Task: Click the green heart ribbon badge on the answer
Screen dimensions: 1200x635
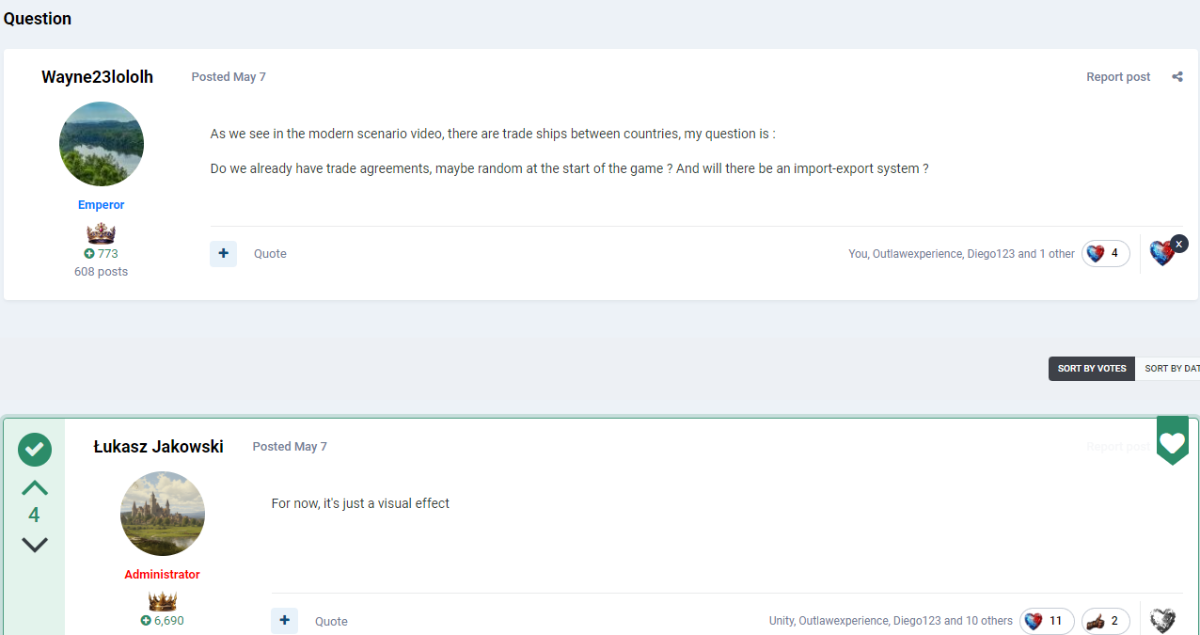Action: (1172, 441)
